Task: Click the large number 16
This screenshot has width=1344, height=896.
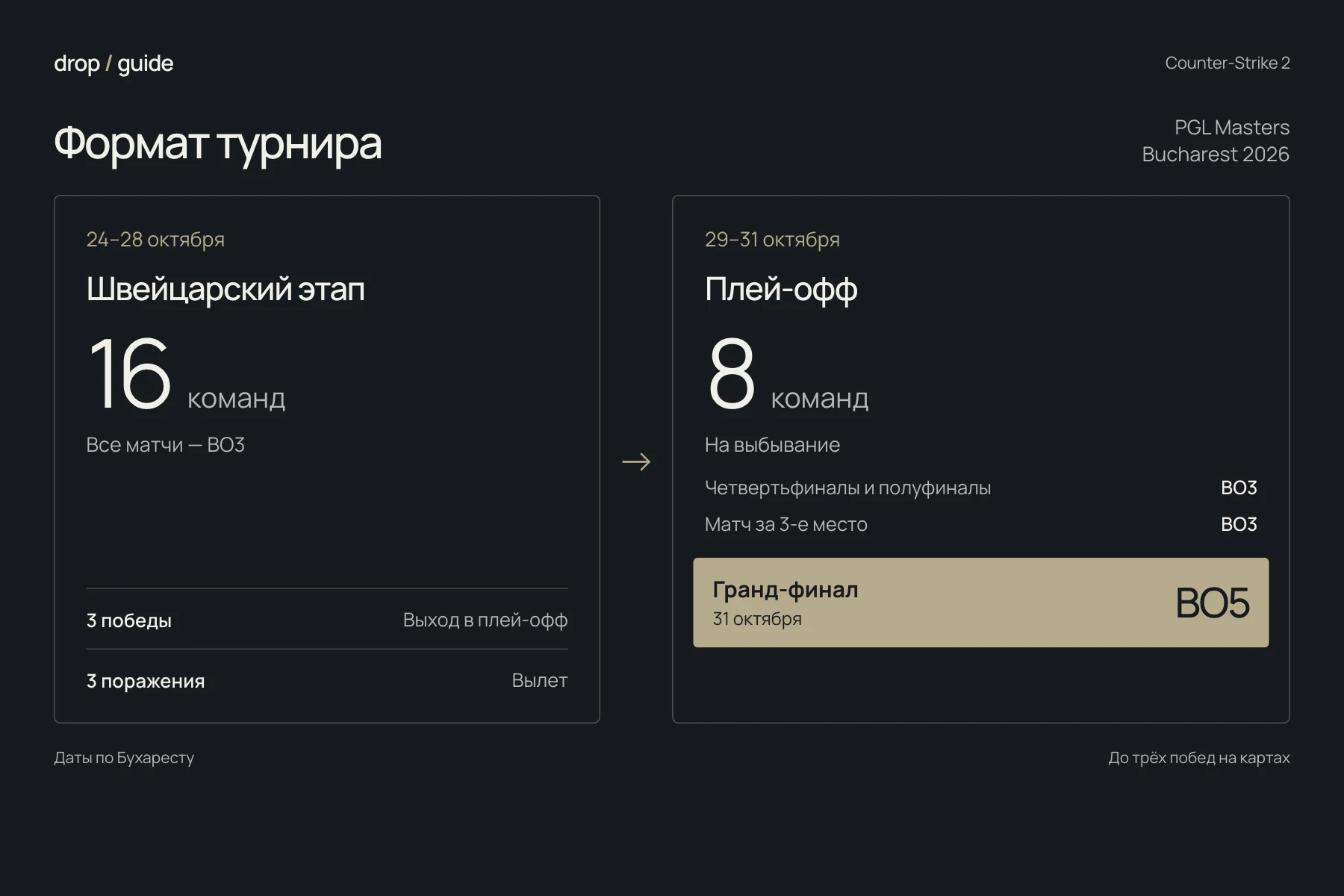Action: click(x=130, y=373)
